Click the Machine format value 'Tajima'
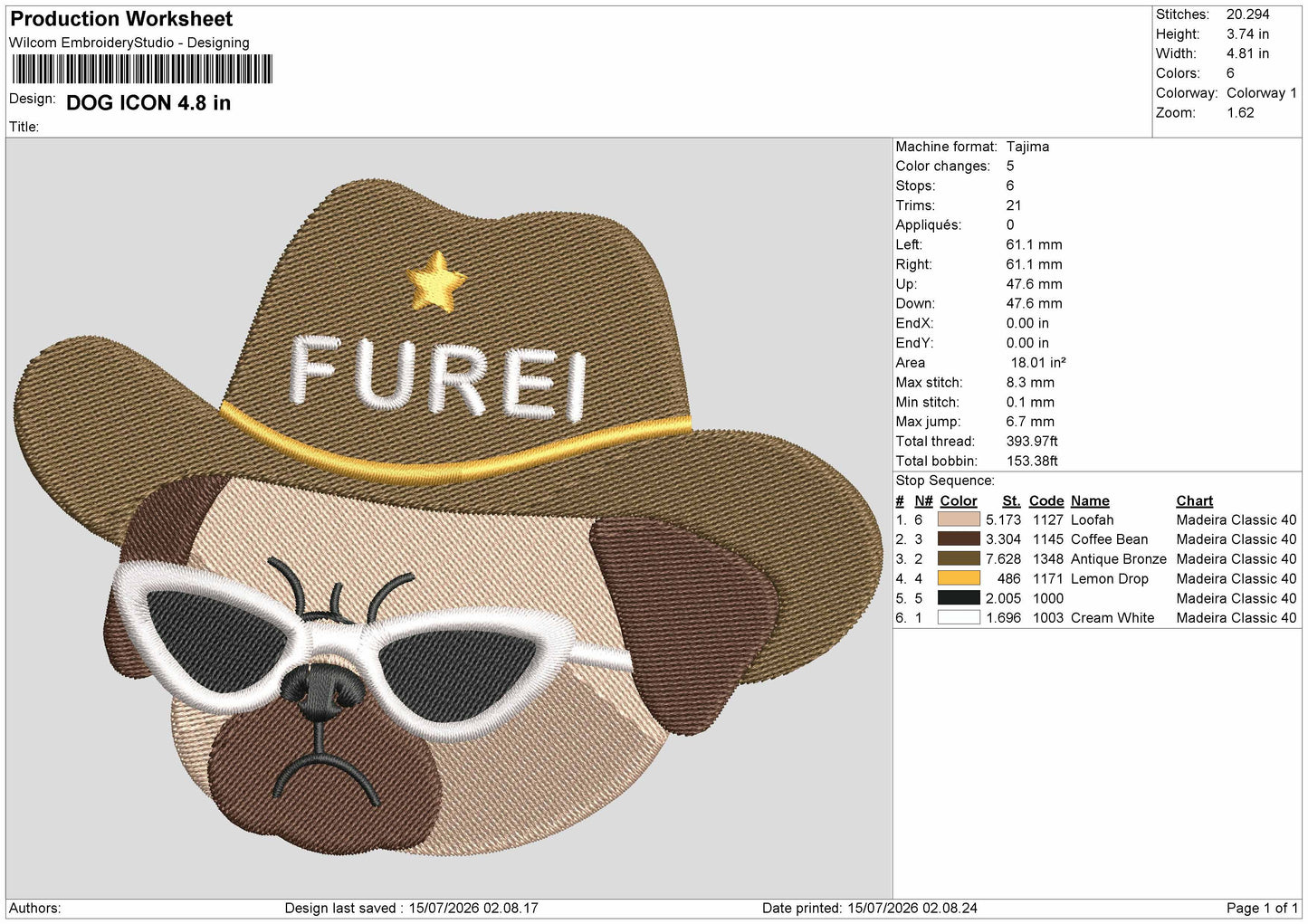 1027,147
